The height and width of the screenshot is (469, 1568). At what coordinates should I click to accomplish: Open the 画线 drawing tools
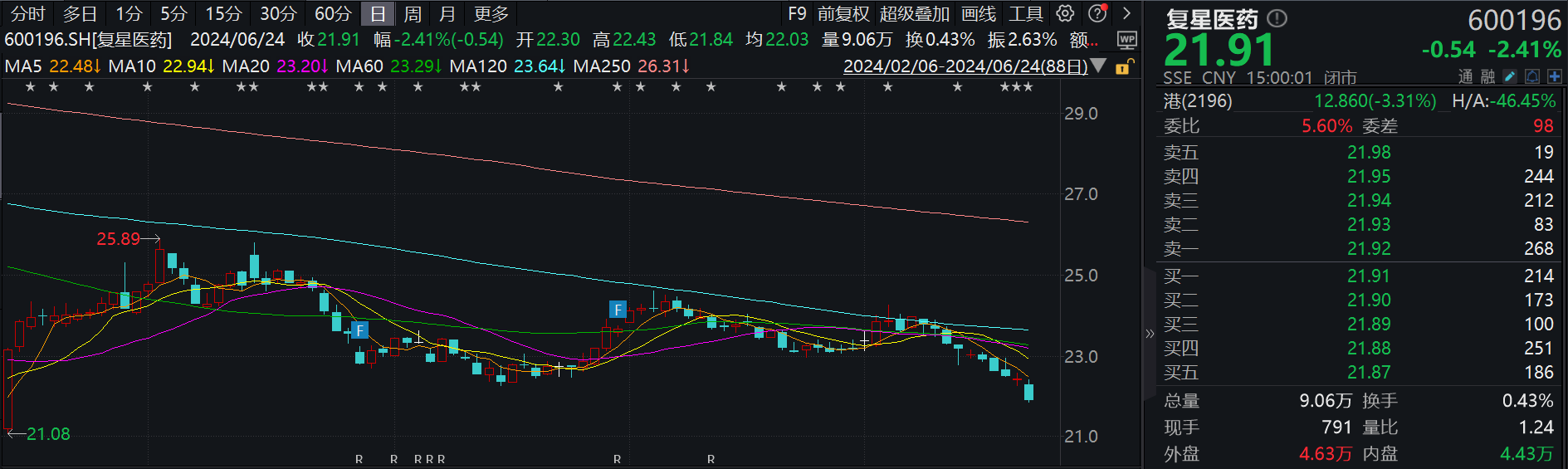point(979,13)
